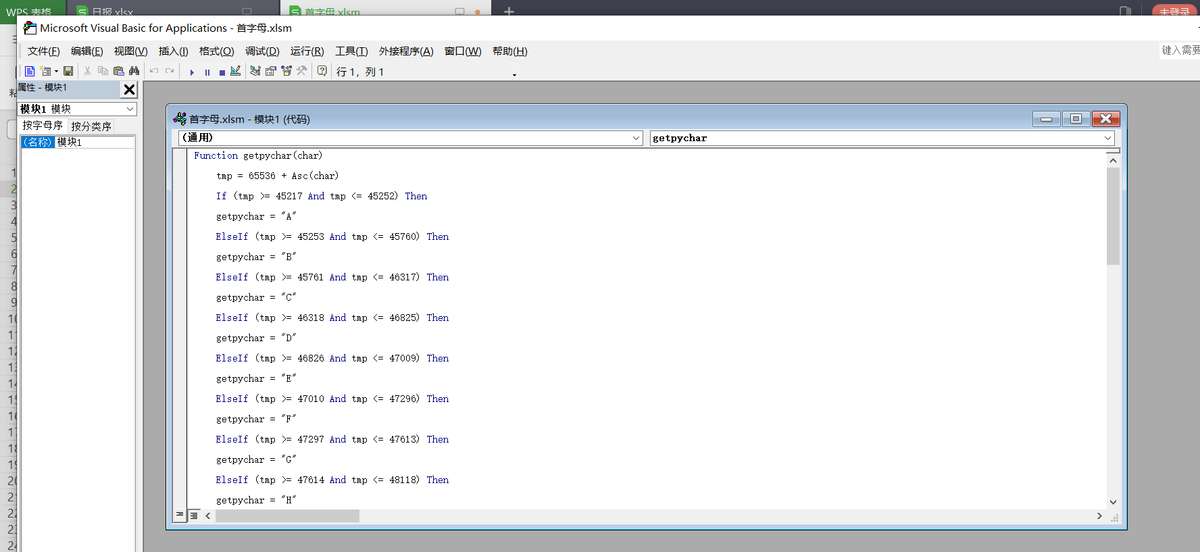Save the project with the floppy icon
1200x552 pixels.
pos(68,71)
